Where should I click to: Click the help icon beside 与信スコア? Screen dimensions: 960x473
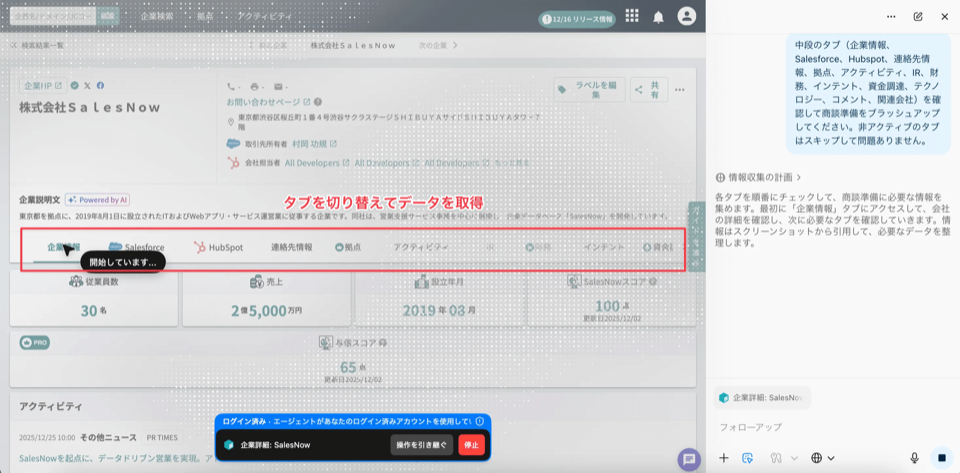[x=383, y=343]
